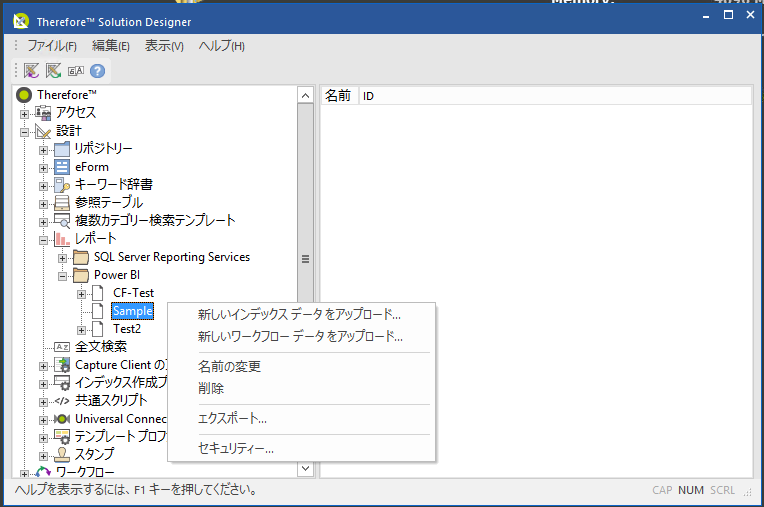Viewport: 764px width, 507px height.
Task: Click the ワークフロー arrows icon
Action: pos(43,472)
